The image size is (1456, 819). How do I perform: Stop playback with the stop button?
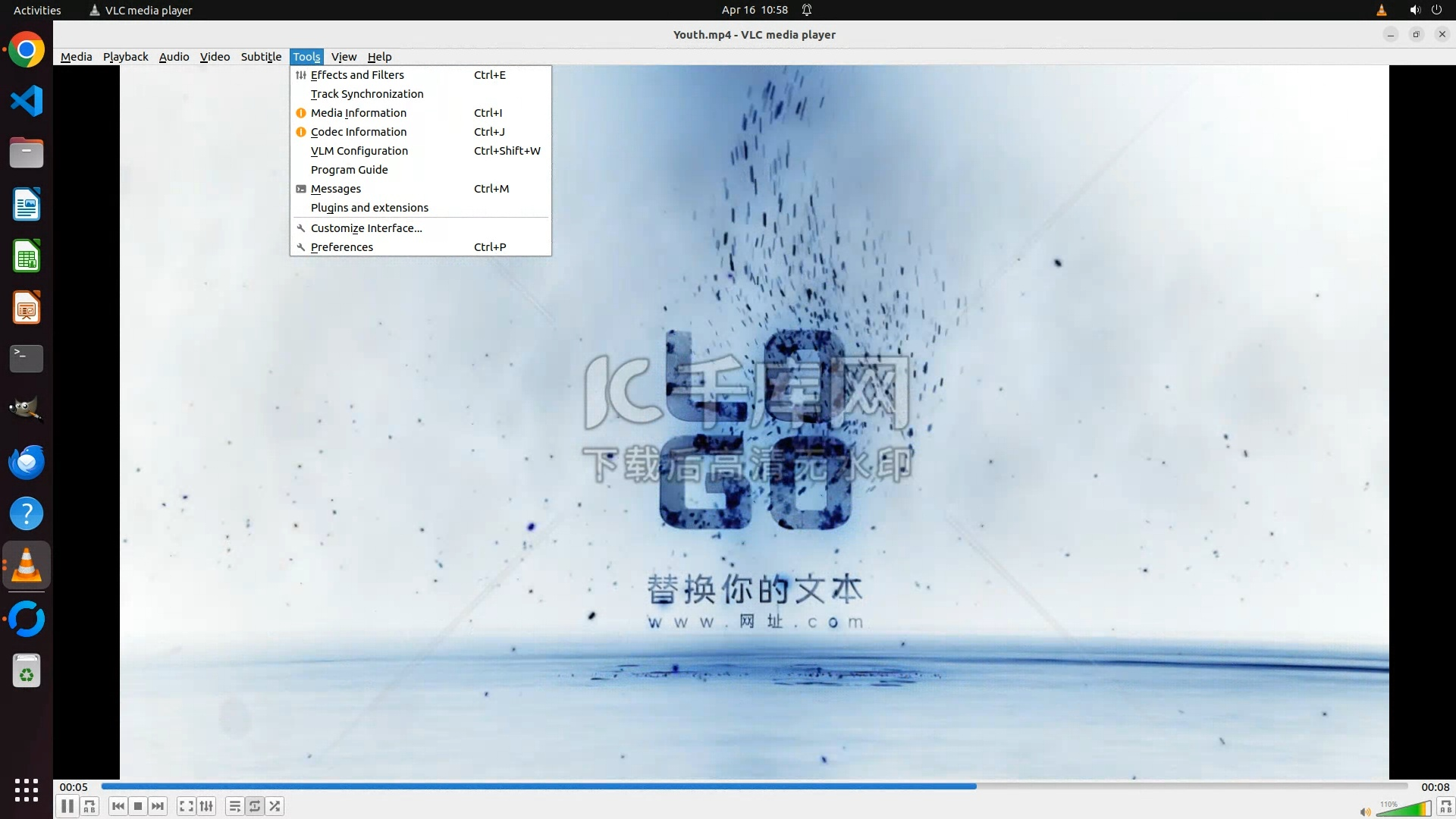[138, 806]
